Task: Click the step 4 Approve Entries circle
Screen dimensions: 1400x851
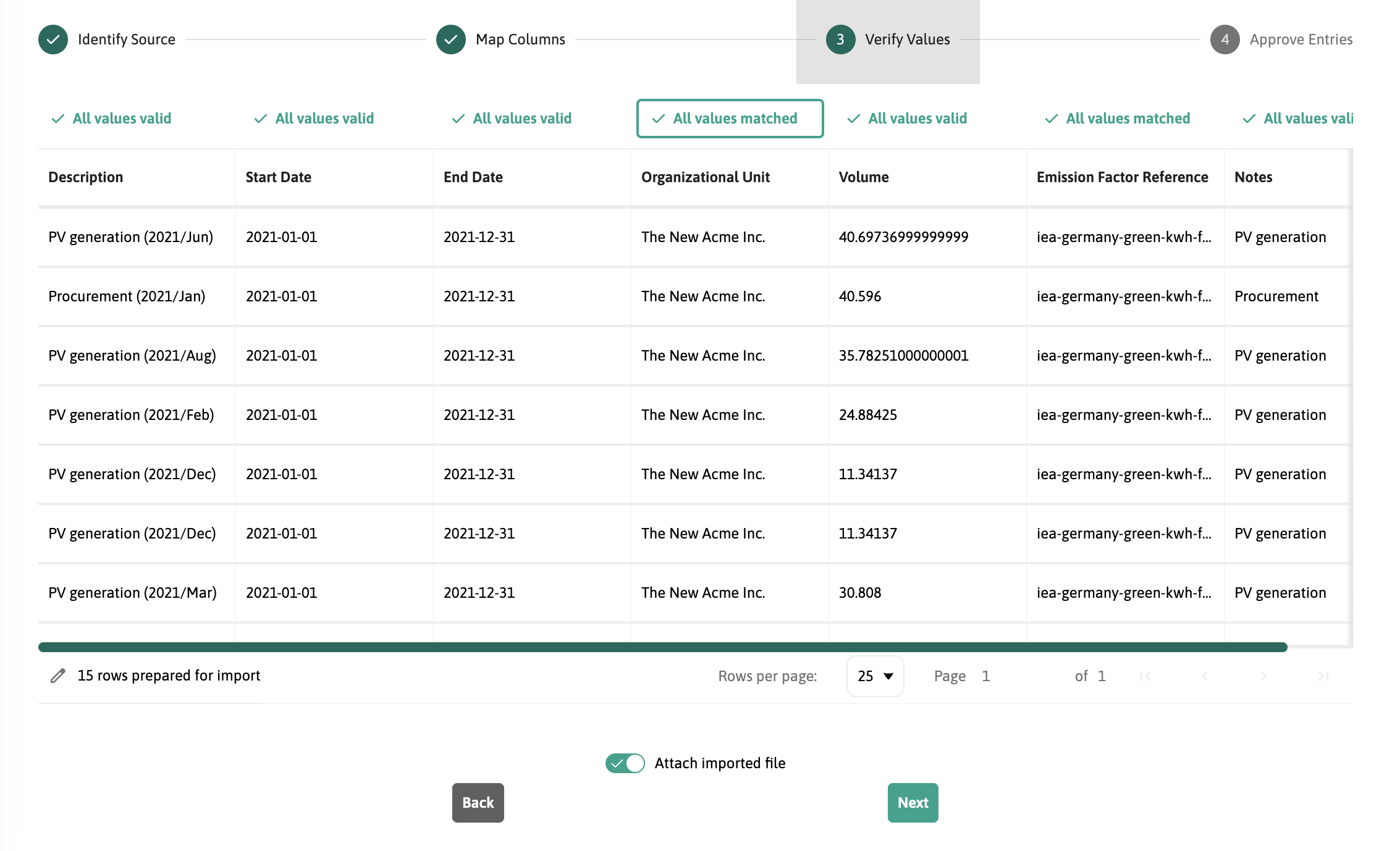Action: 1225,40
